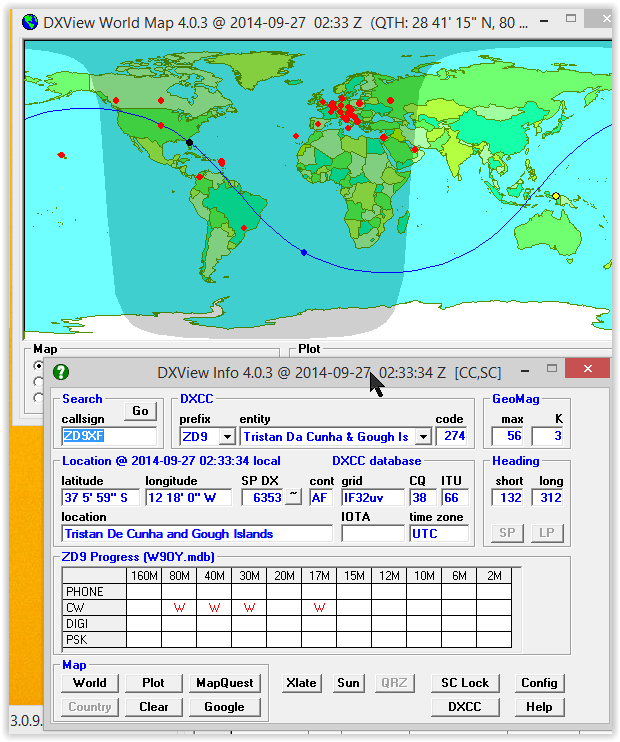Click the empty IOTA field
620x742 pixels.
point(373,534)
